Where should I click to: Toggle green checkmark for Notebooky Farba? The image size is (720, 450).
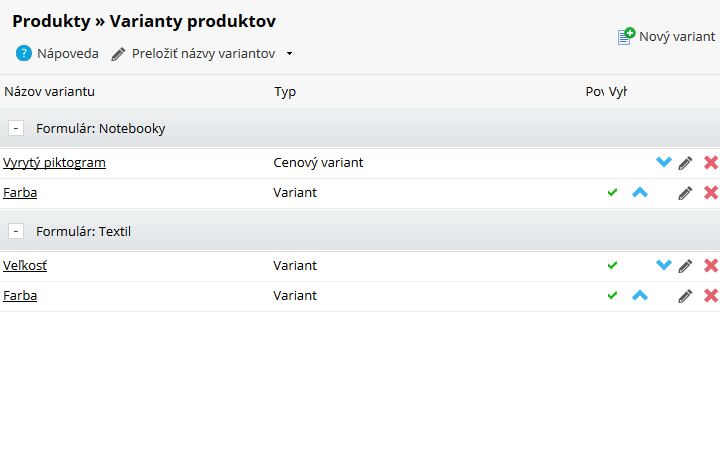point(613,192)
